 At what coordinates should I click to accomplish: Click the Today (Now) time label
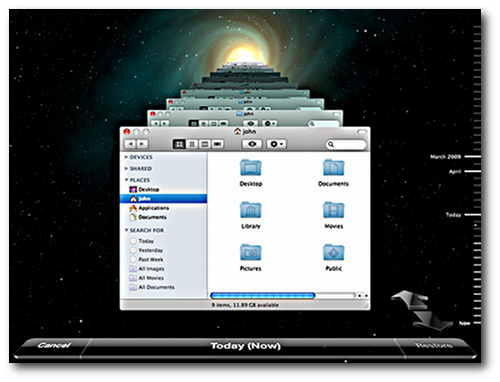(x=246, y=346)
